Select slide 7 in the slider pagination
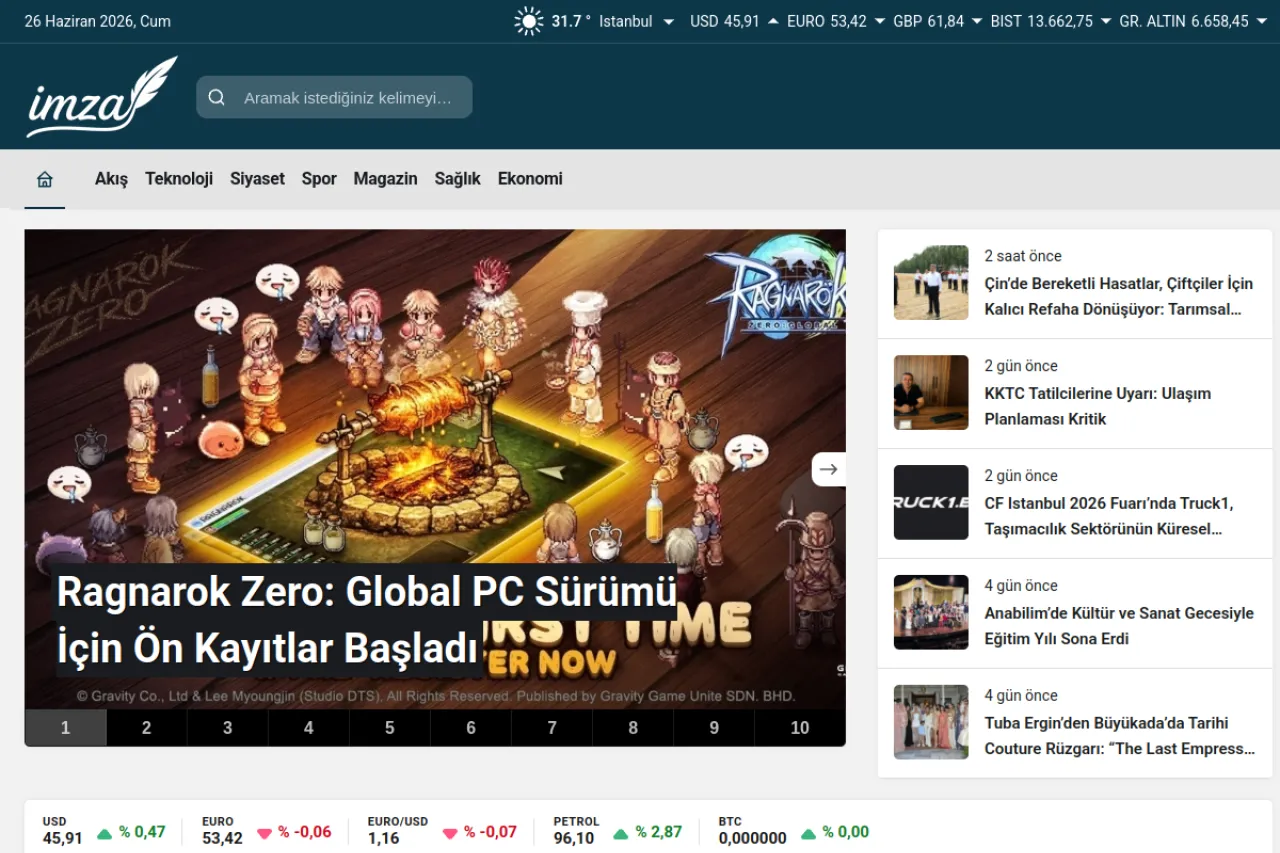Viewport: 1280px width, 853px height. (552, 728)
